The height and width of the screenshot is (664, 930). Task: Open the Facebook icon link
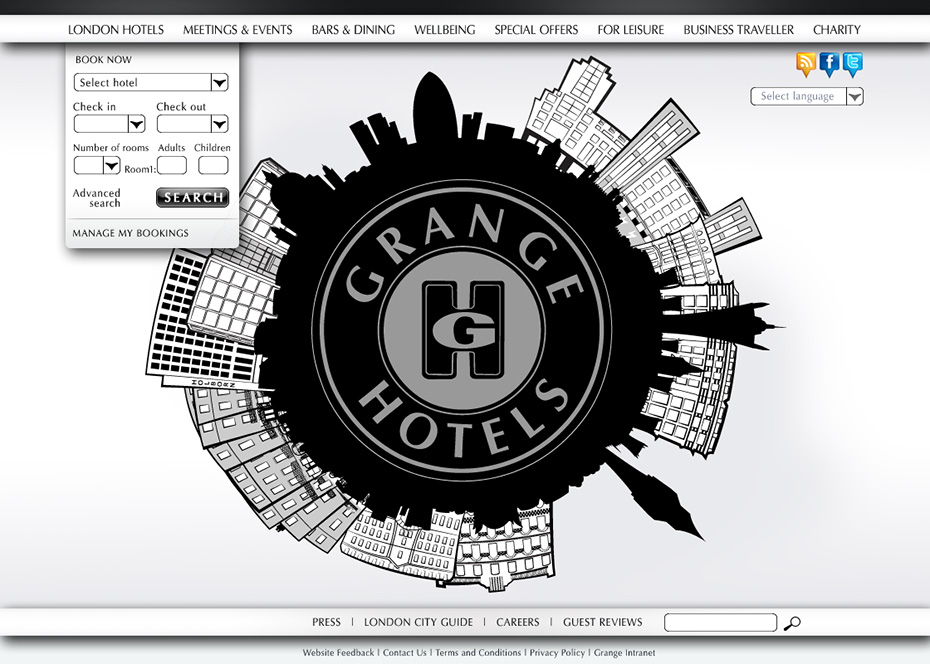pyautogui.click(x=829, y=65)
